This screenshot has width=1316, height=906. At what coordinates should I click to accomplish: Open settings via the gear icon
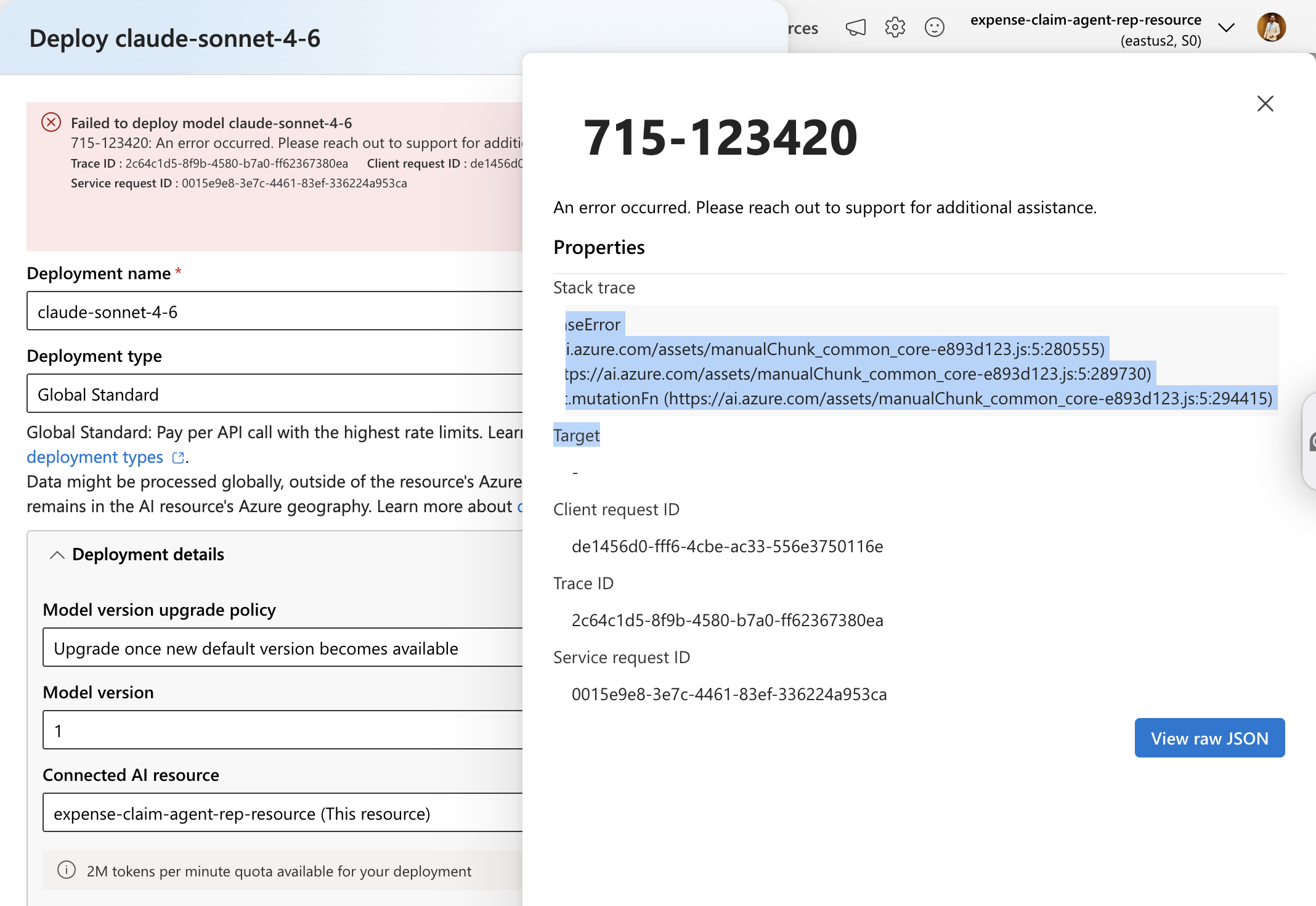click(x=895, y=28)
